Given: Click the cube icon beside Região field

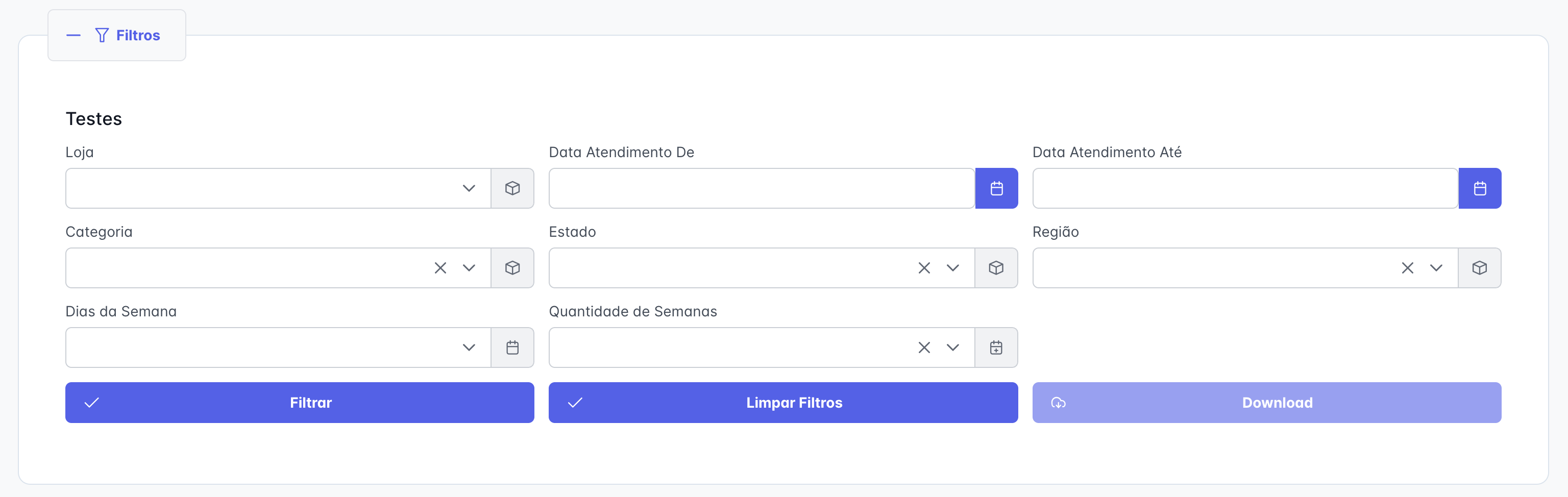Looking at the screenshot, I should [x=1479, y=268].
